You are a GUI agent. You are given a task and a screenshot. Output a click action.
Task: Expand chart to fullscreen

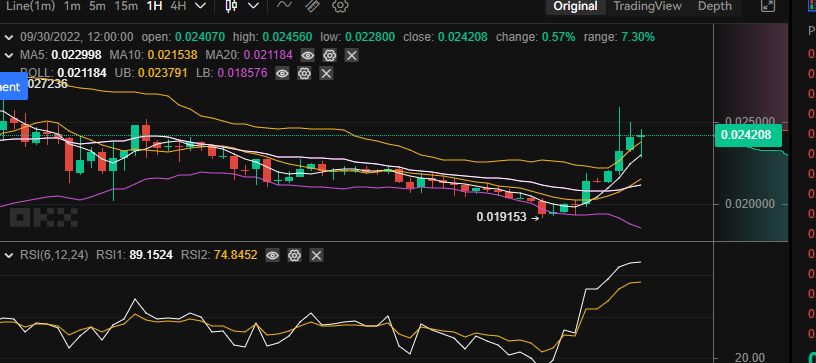(x=768, y=6)
